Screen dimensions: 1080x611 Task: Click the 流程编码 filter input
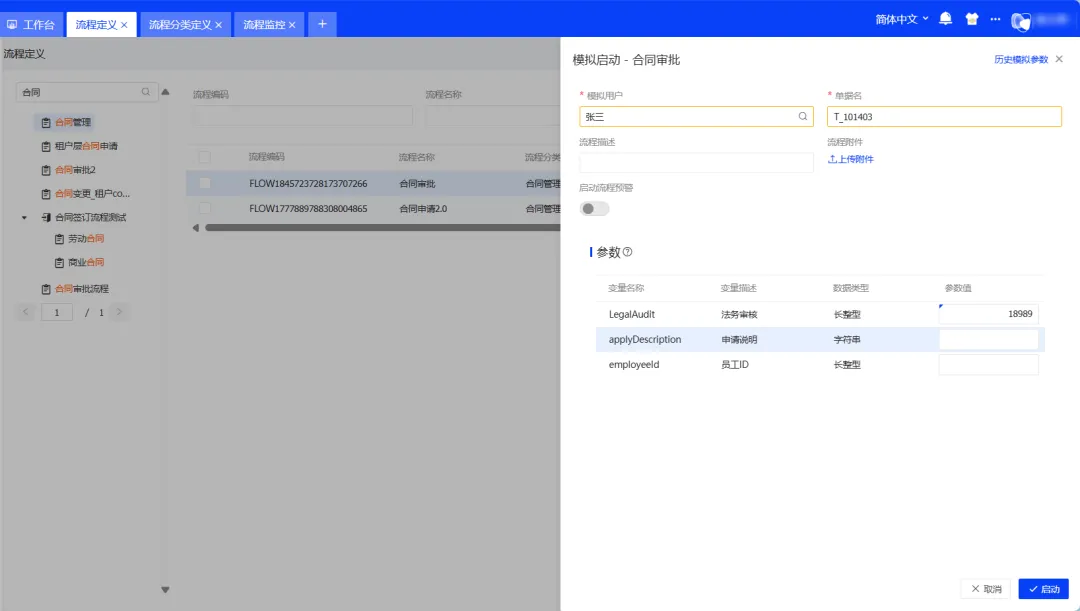(x=303, y=115)
